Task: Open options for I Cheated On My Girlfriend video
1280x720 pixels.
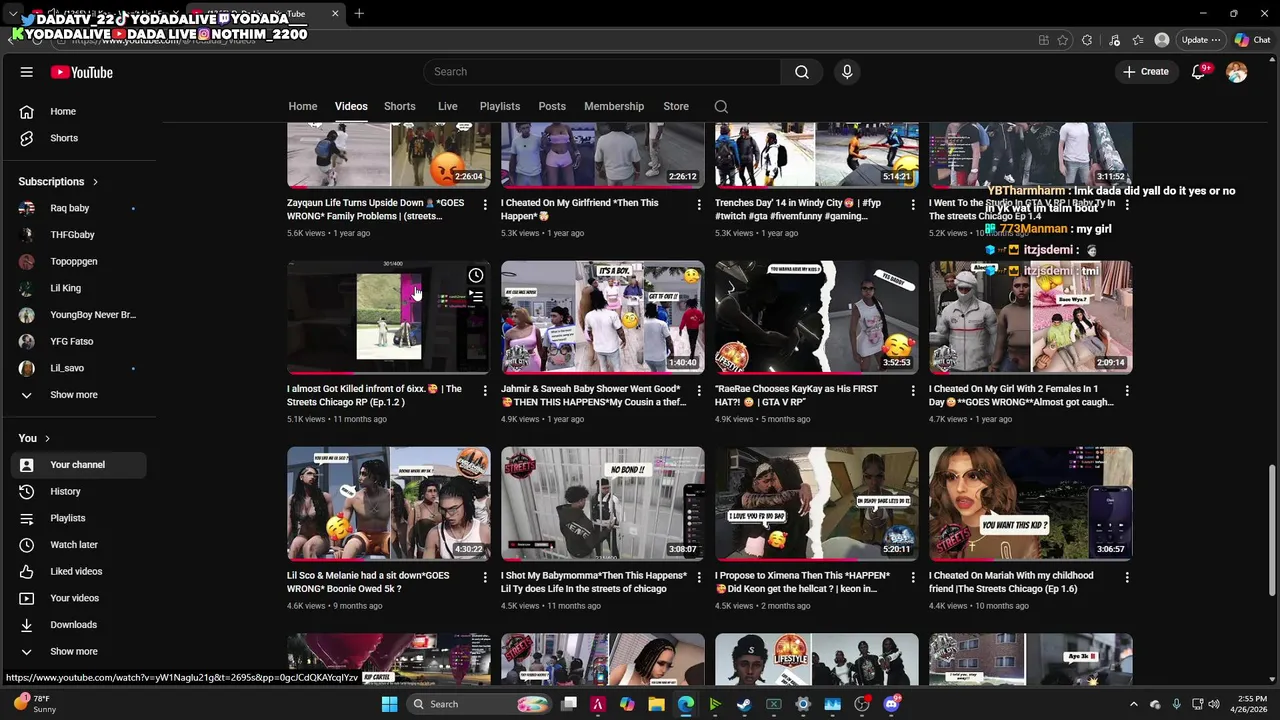Action: tap(699, 204)
